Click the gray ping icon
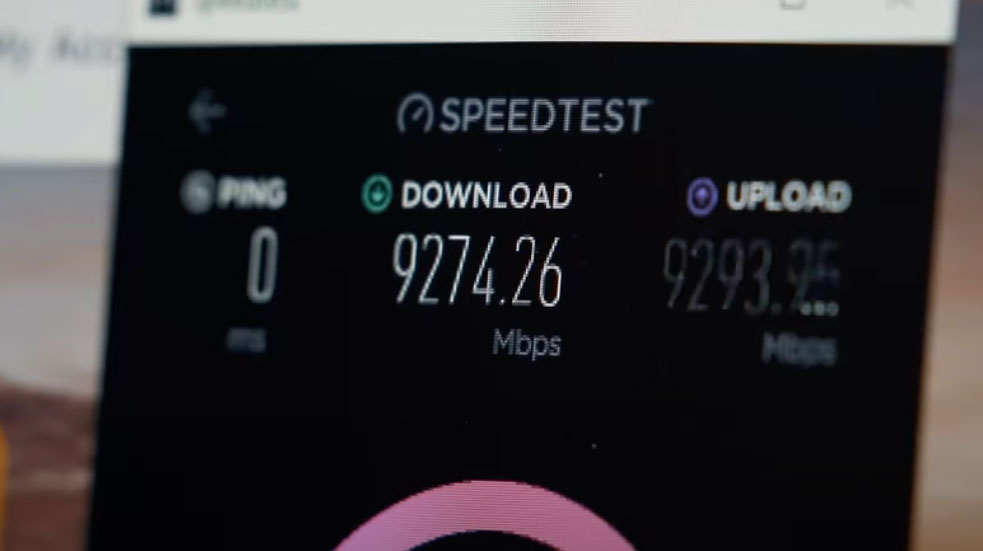 coord(196,192)
